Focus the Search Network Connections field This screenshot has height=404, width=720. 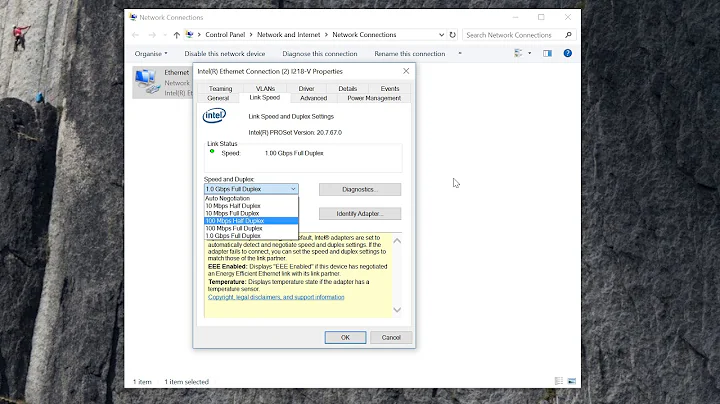[513, 35]
